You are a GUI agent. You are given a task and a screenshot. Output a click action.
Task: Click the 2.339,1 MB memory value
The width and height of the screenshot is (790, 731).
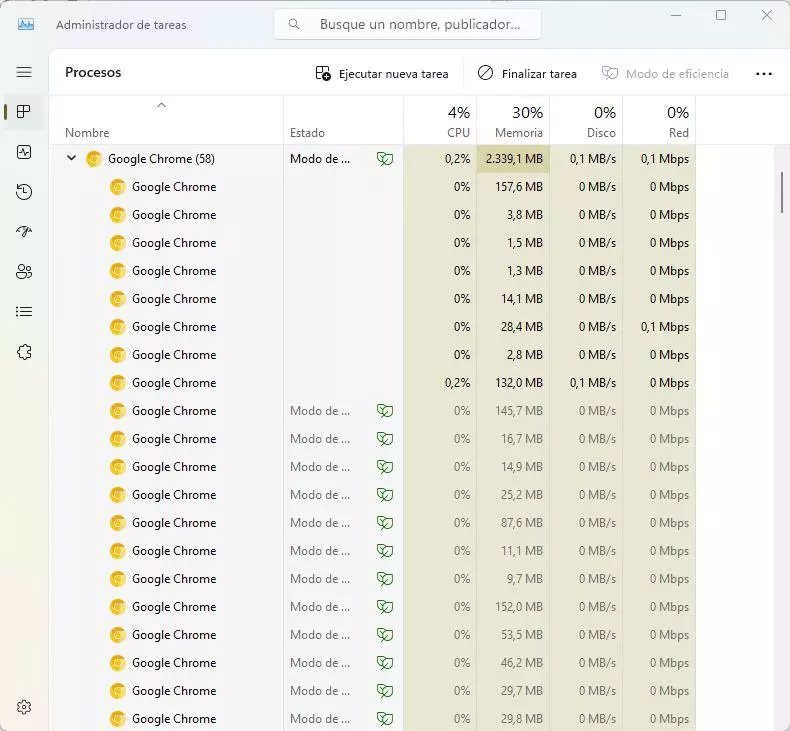pyautogui.click(x=514, y=159)
